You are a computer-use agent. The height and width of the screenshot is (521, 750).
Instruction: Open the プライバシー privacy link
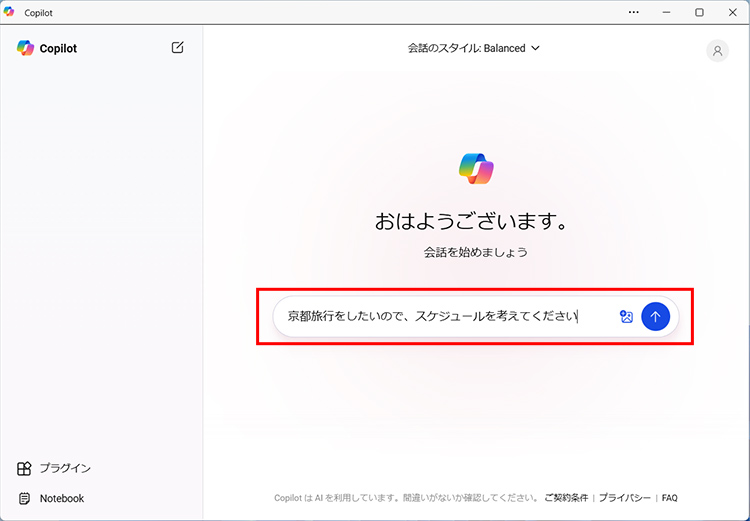(x=625, y=498)
